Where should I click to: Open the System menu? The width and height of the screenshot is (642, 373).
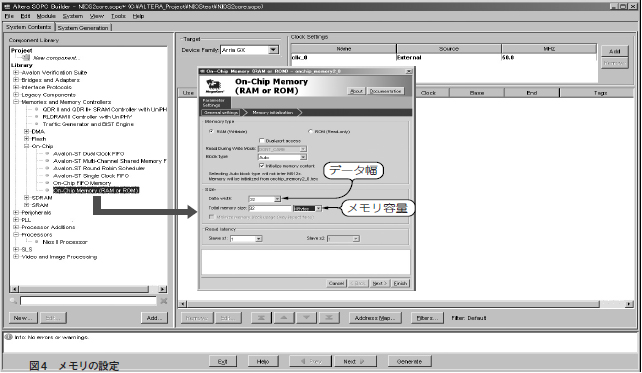pyautogui.click(x=72, y=16)
